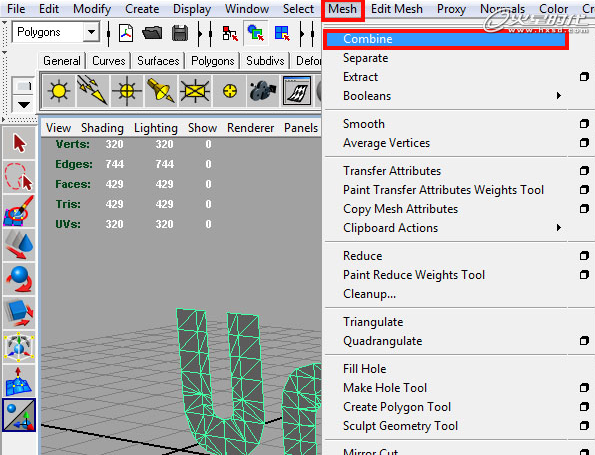The width and height of the screenshot is (595, 455).
Task: Select by component type mode icon
Action: pos(282,33)
